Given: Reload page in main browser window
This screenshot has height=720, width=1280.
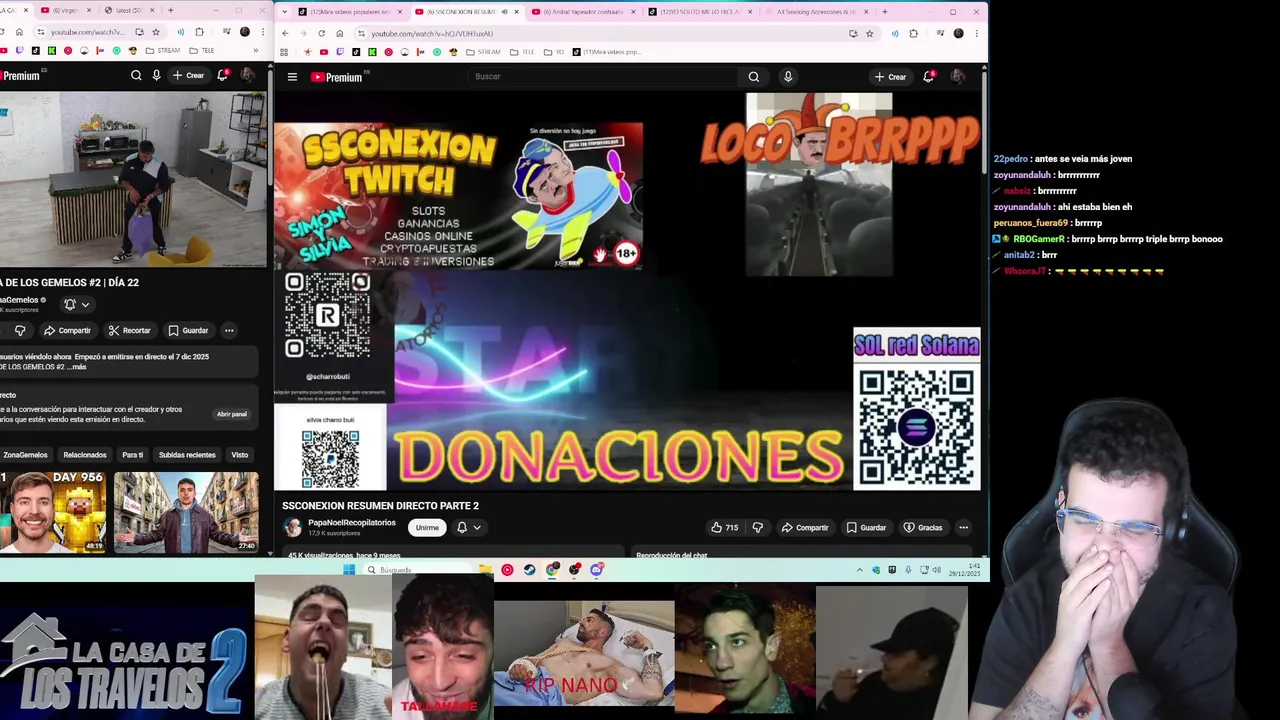Looking at the screenshot, I should (321, 33).
